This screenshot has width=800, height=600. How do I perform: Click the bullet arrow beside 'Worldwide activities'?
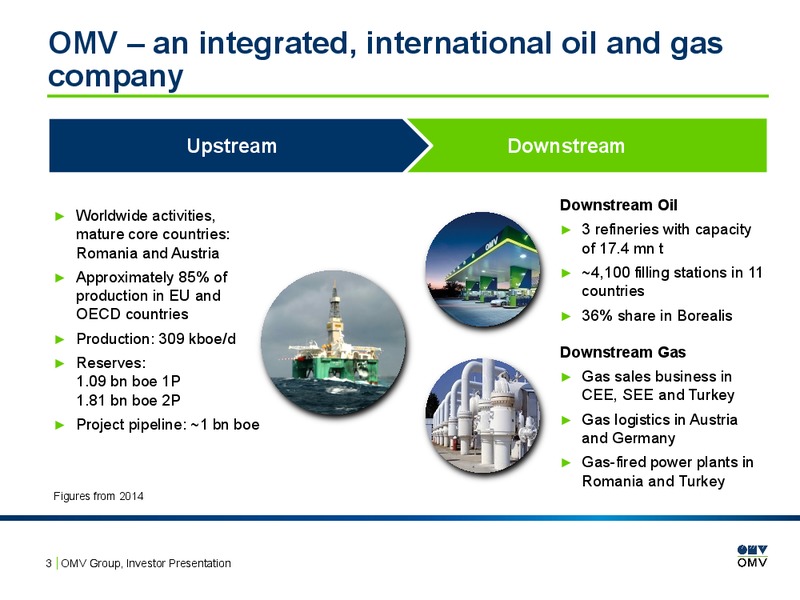click(60, 216)
